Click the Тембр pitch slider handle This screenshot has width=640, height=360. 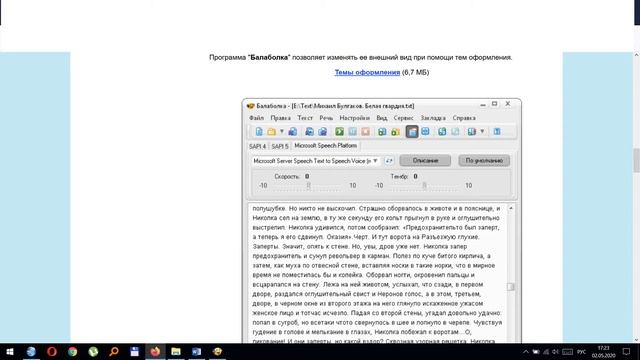pyautogui.click(x=424, y=186)
